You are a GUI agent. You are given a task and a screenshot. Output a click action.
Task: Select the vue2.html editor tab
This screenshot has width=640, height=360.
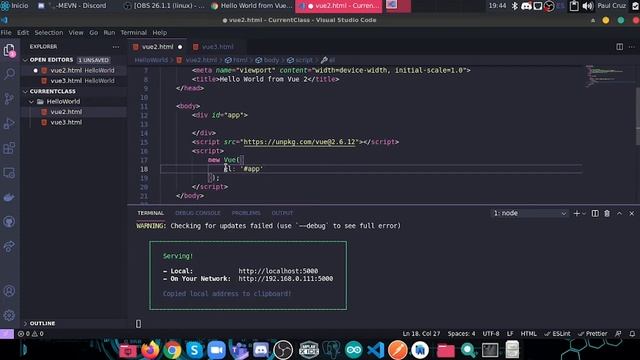click(157, 47)
